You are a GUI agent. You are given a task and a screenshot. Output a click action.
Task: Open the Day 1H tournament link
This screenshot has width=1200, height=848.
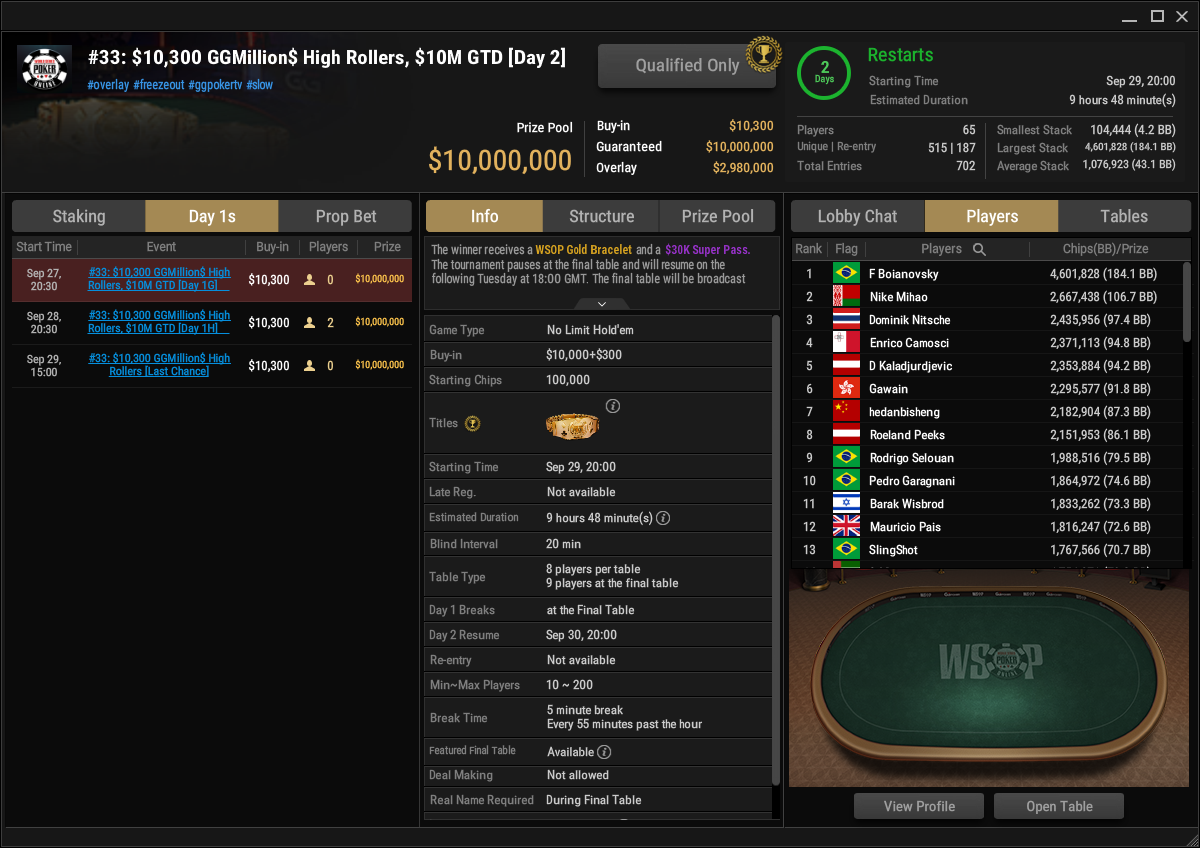tap(159, 322)
